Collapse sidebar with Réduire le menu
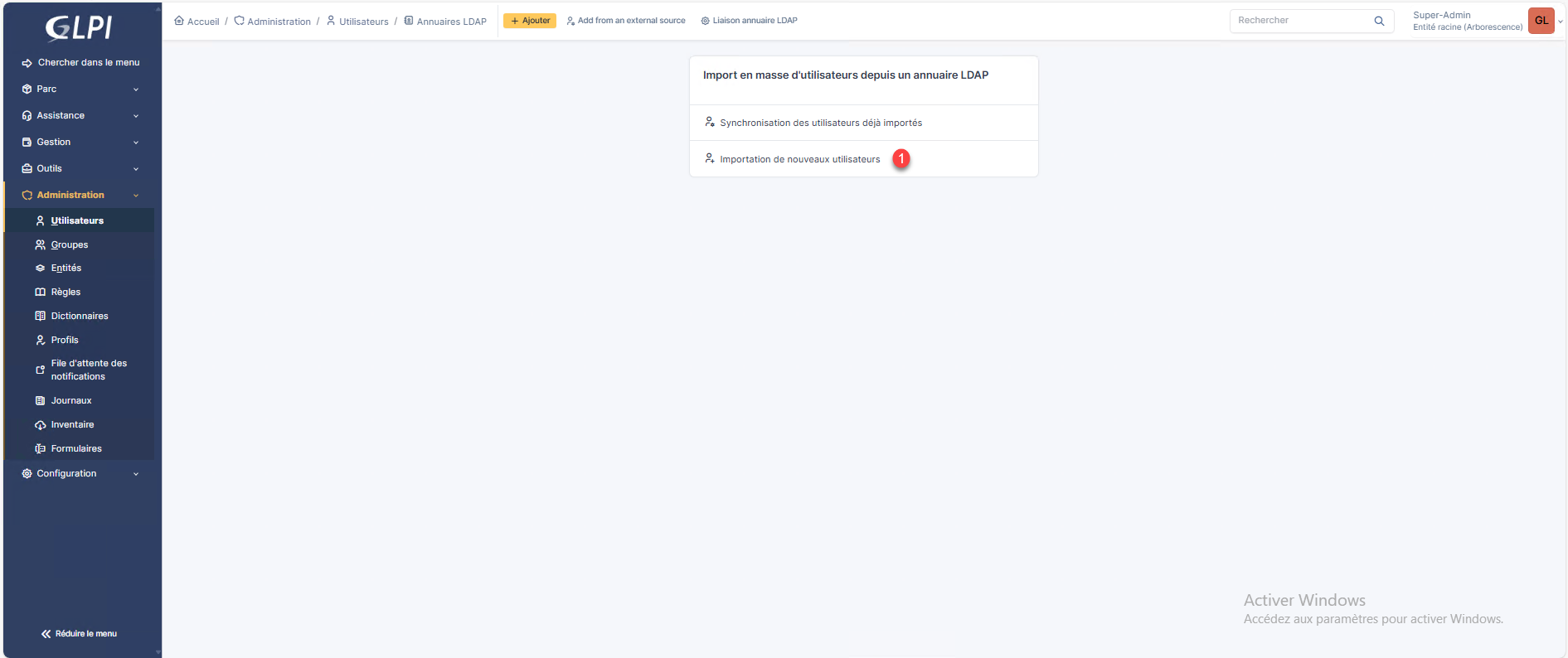The image size is (1568, 658). [80, 634]
